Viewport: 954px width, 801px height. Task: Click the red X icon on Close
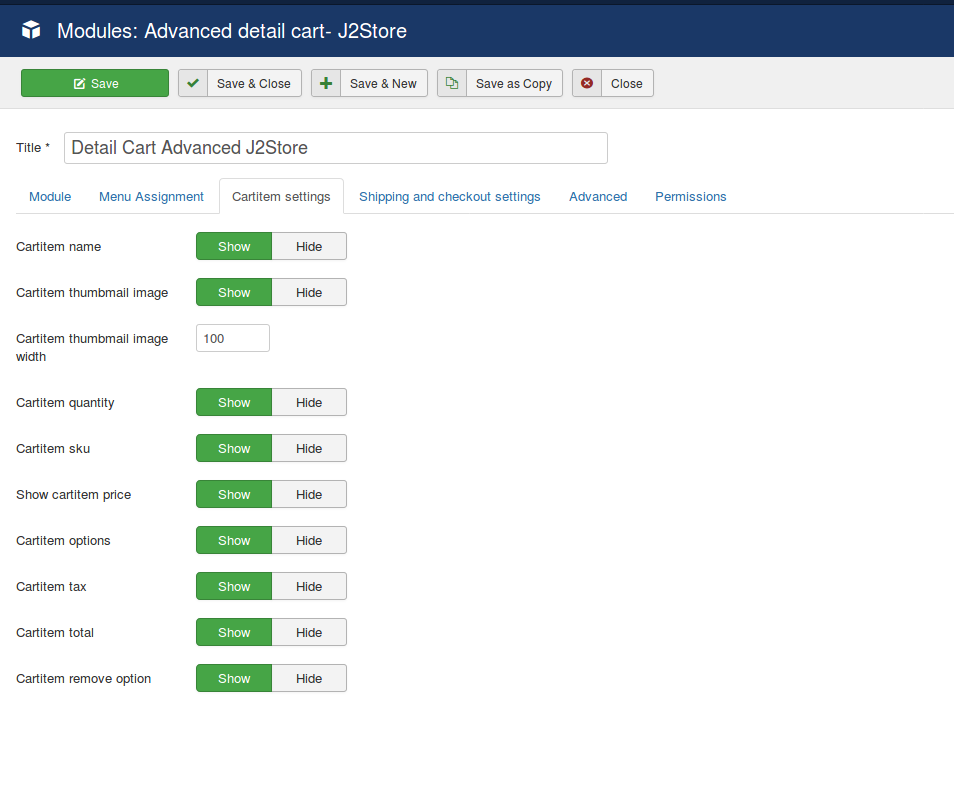[x=587, y=83]
